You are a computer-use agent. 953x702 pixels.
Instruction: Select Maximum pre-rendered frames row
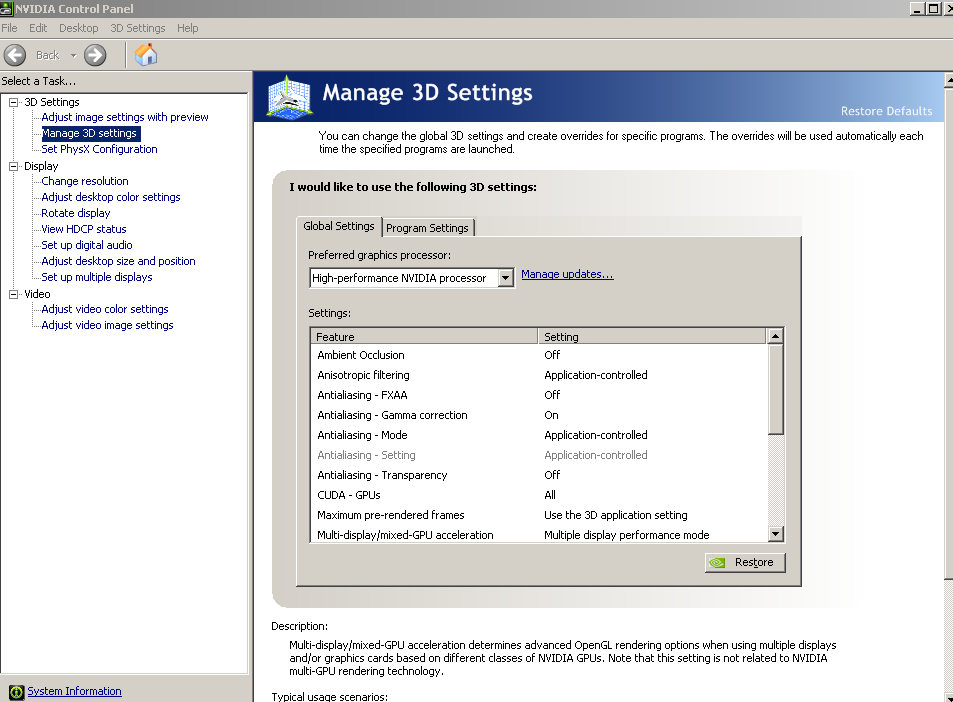pos(538,515)
